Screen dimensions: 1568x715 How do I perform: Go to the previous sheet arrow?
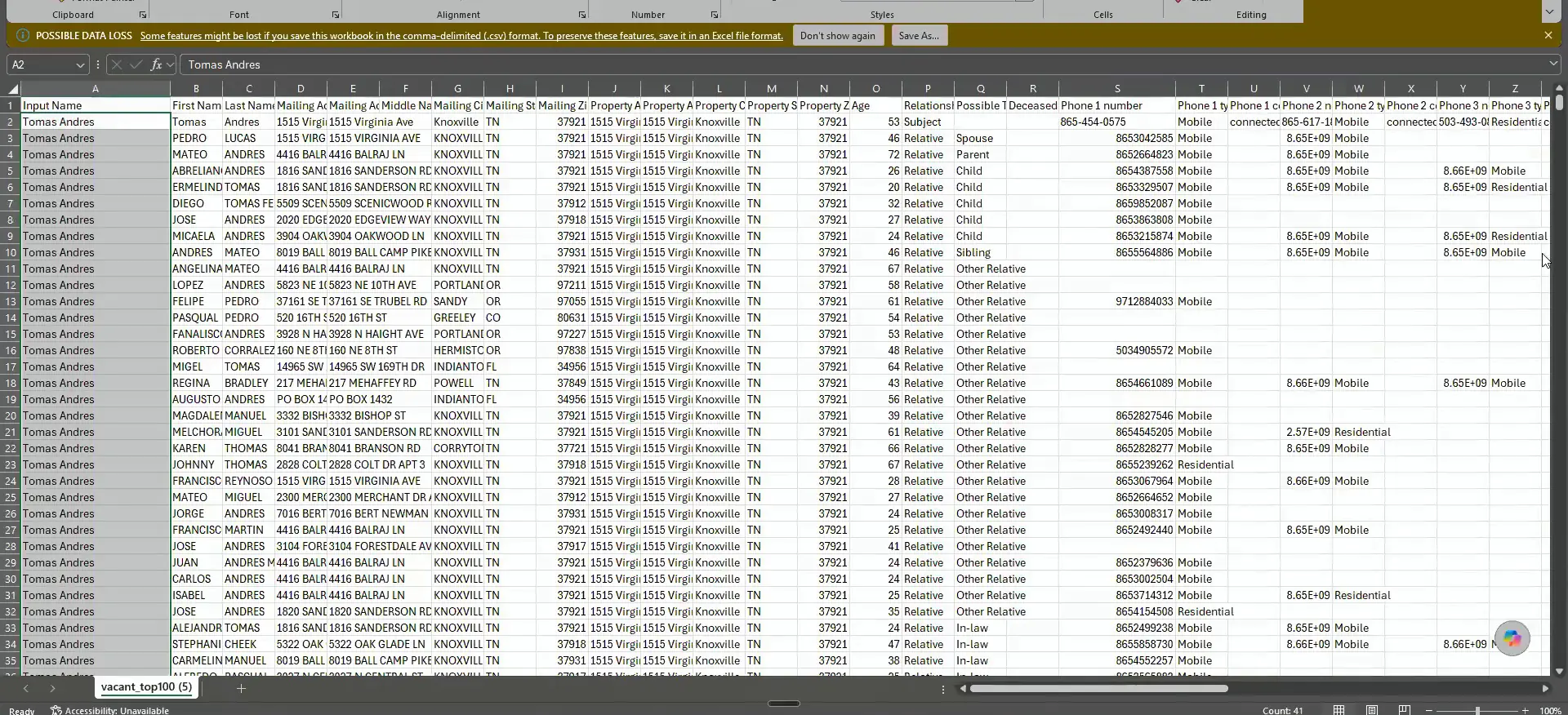click(x=25, y=688)
